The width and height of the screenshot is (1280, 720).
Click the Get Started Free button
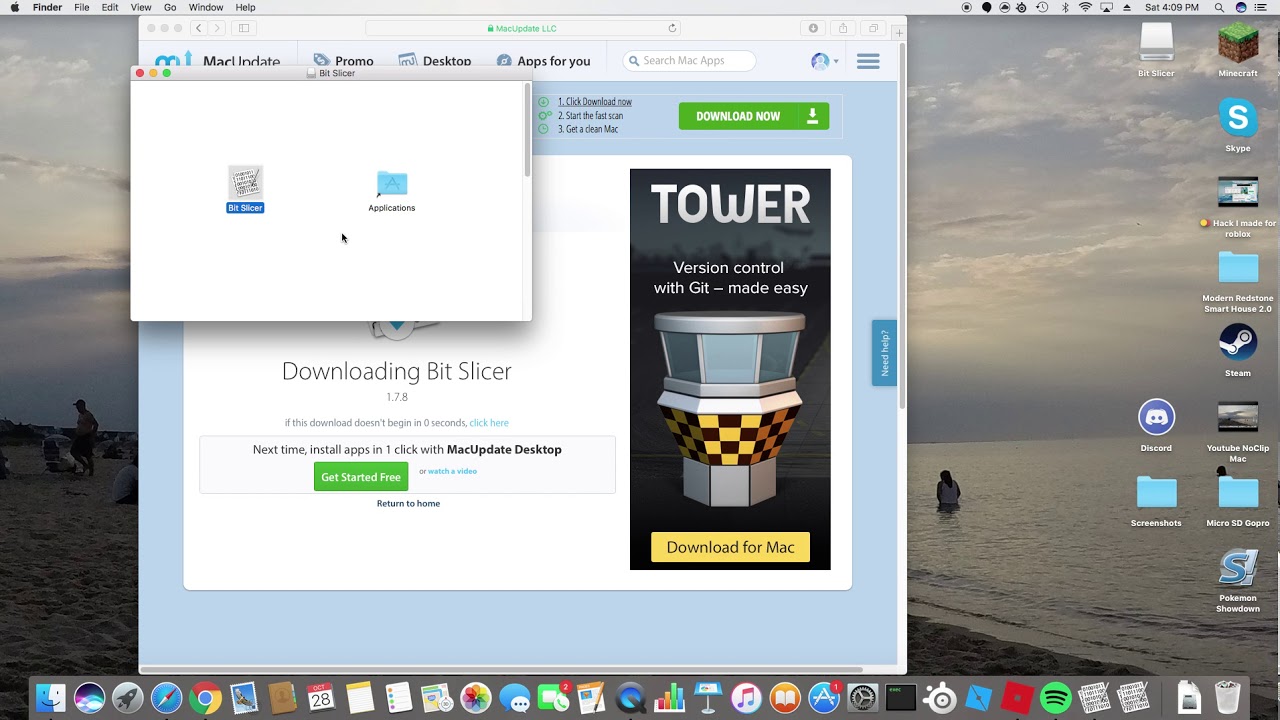point(361,477)
